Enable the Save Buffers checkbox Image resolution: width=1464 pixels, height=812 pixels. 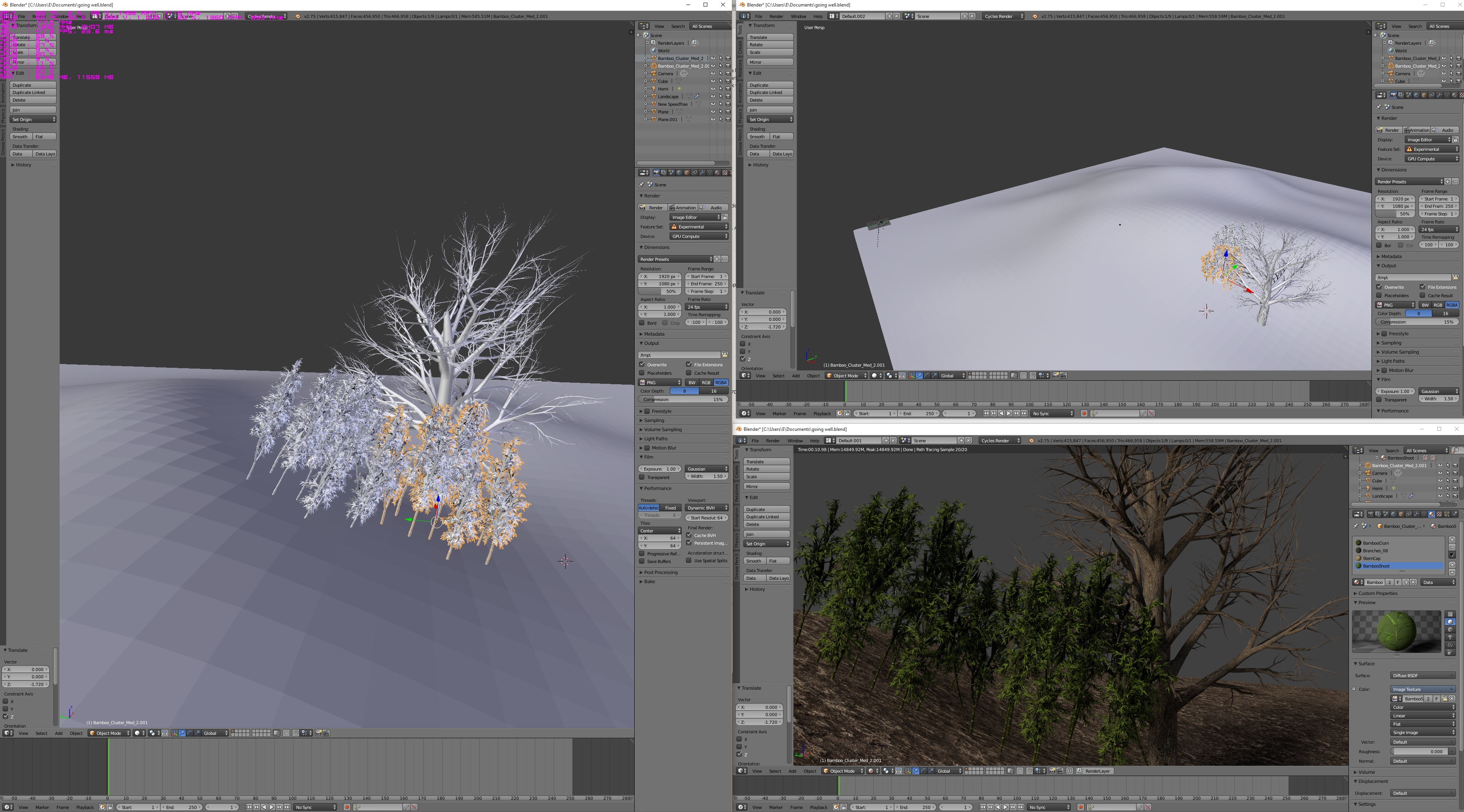(642, 561)
